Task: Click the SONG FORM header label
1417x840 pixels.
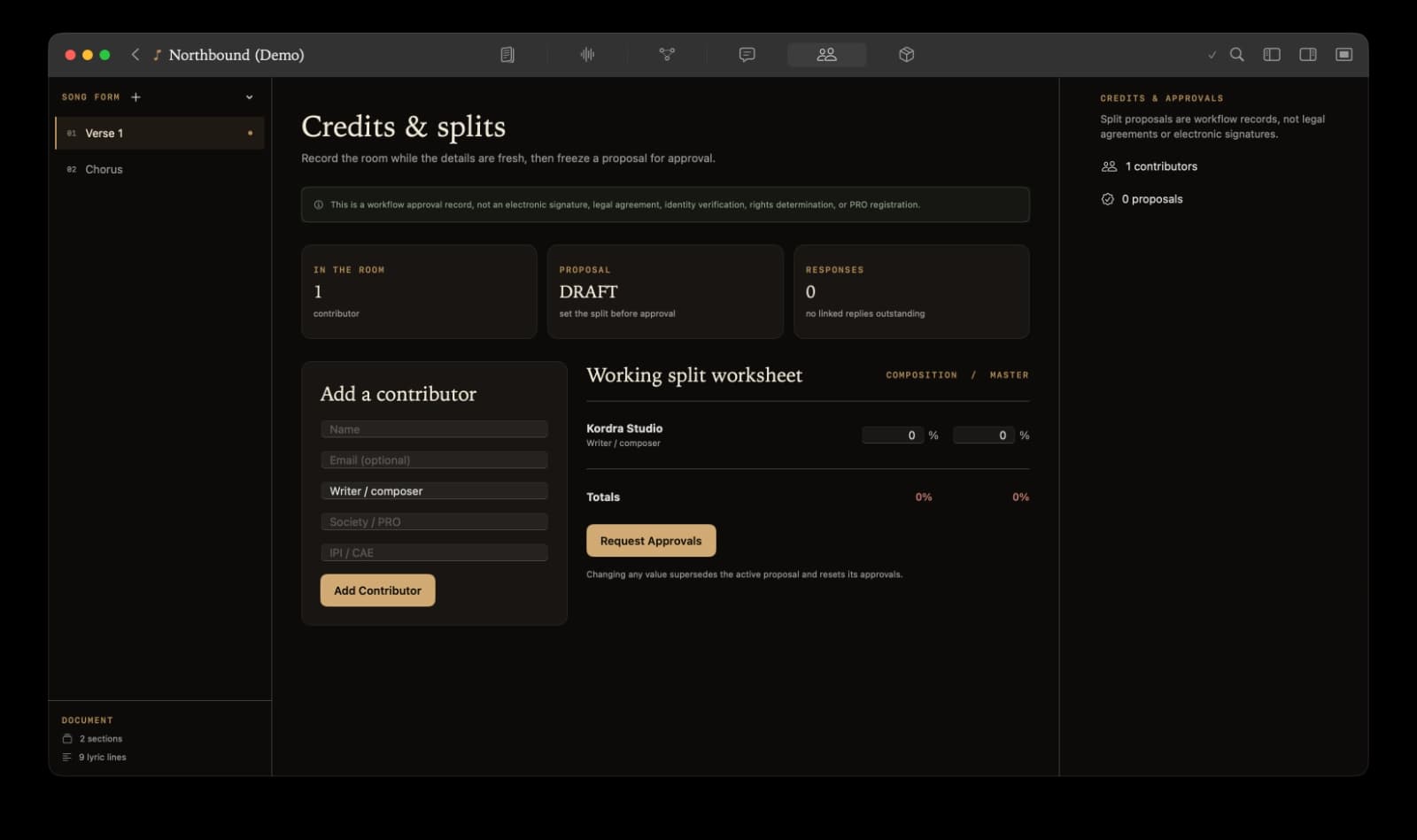Action: tap(90, 97)
